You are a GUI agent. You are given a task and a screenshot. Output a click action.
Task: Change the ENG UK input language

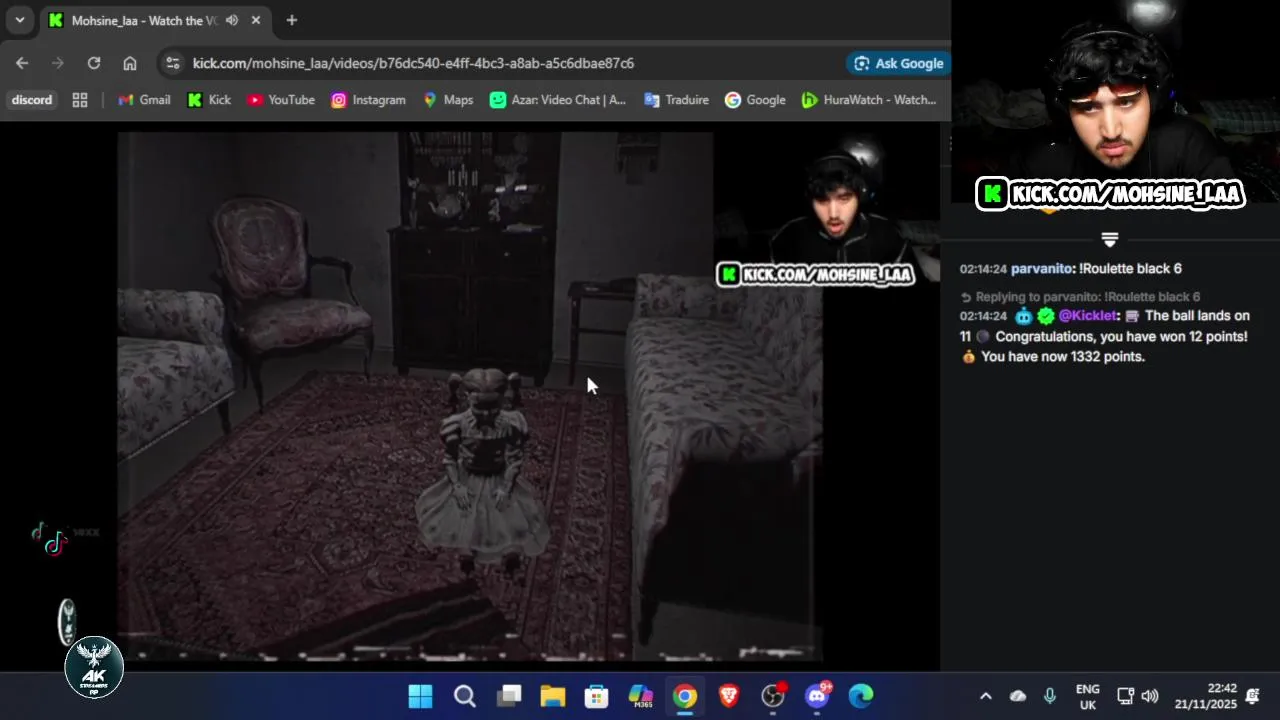[1087, 697]
